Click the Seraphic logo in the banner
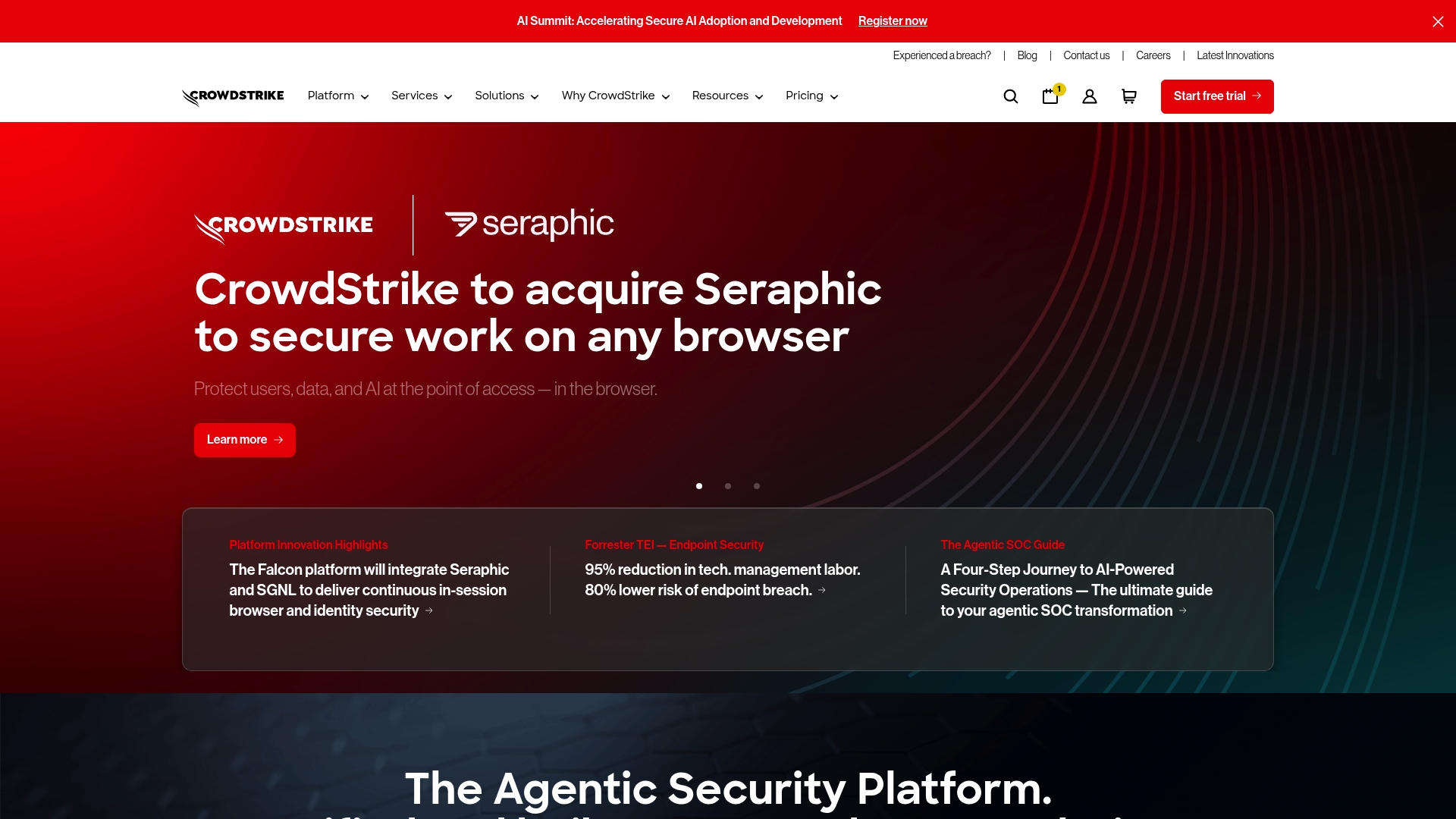This screenshot has height=819, width=1456. coord(529,224)
